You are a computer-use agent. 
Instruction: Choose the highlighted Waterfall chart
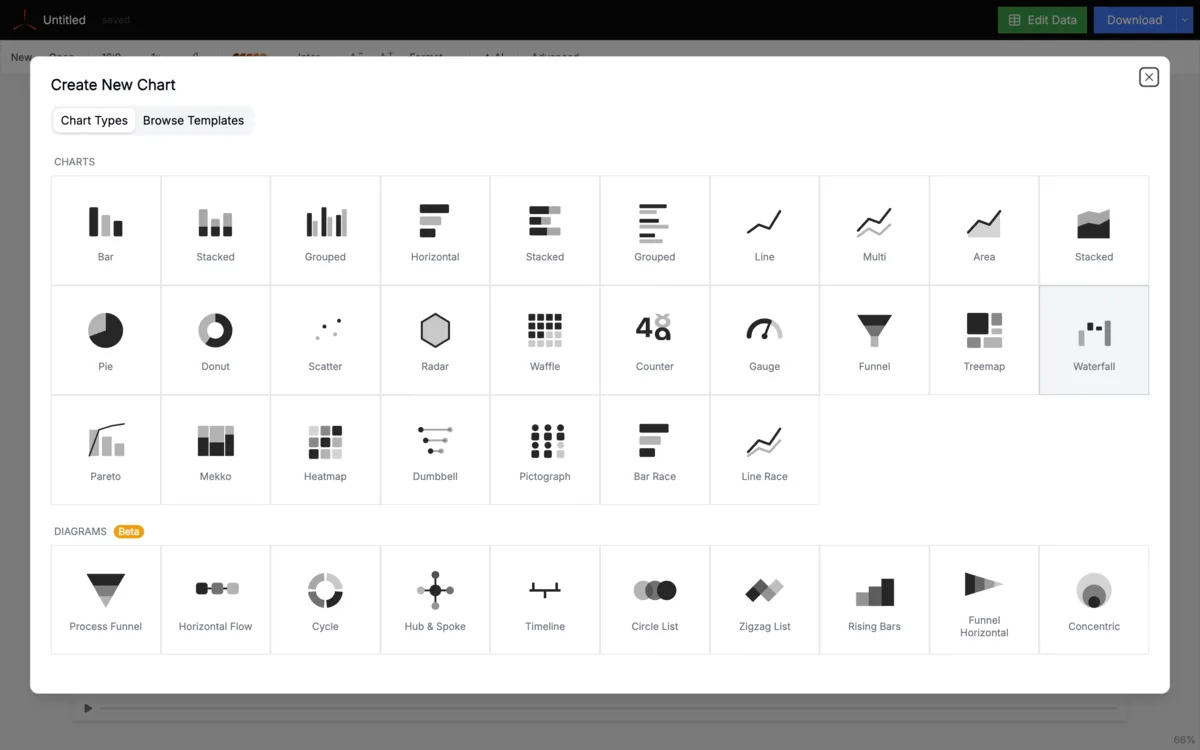click(x=1094, y=340)
